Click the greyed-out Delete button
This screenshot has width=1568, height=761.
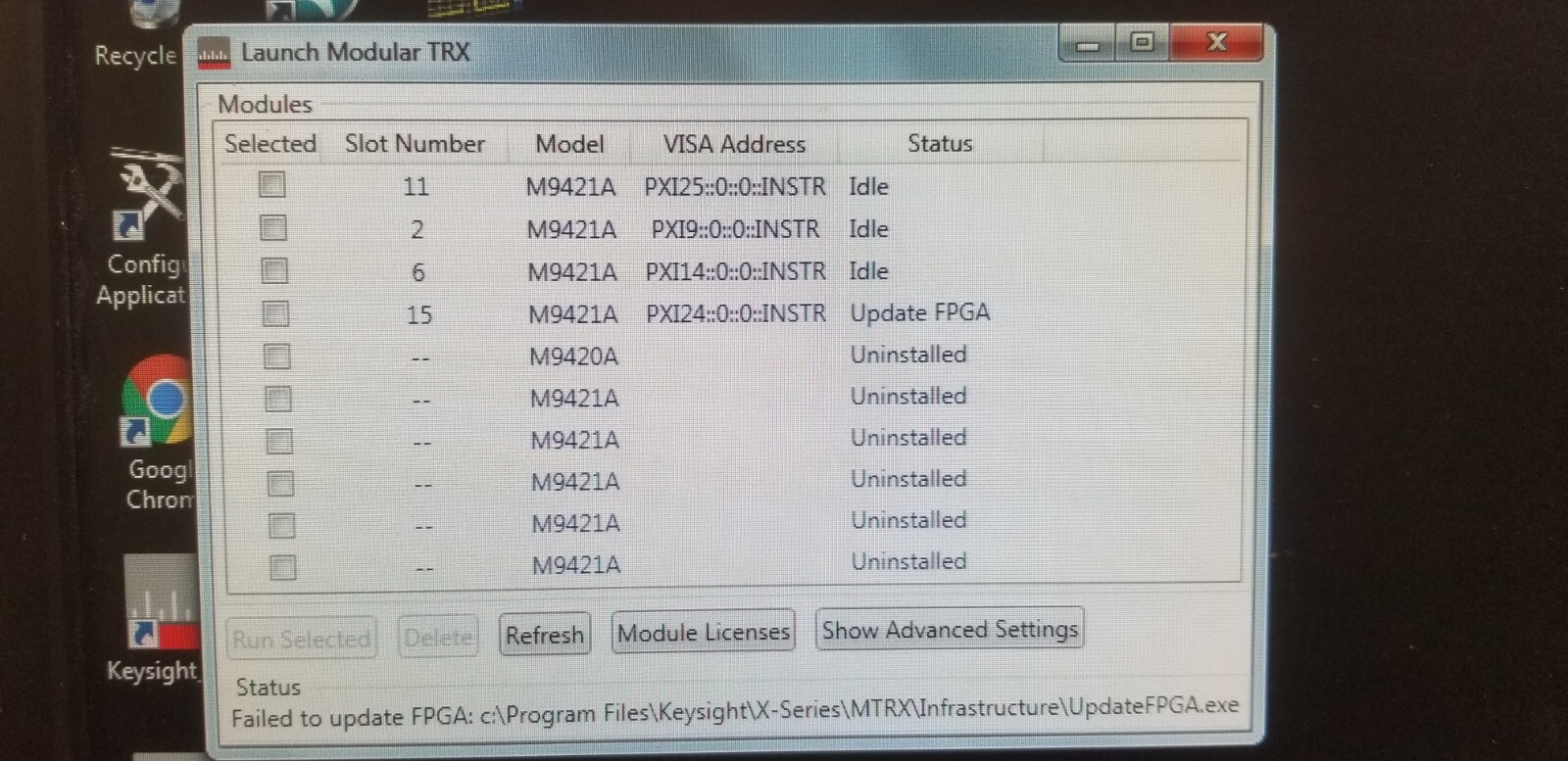438,638
